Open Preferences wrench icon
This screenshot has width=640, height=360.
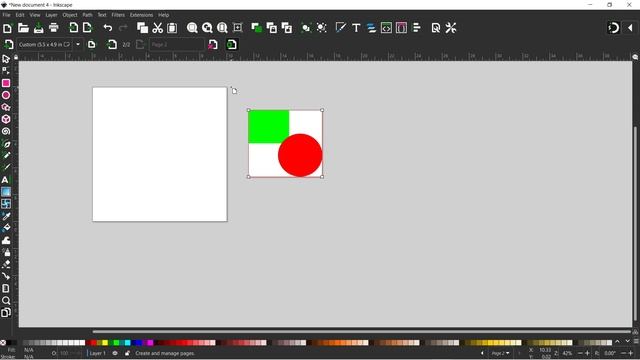tap(451, 28)
